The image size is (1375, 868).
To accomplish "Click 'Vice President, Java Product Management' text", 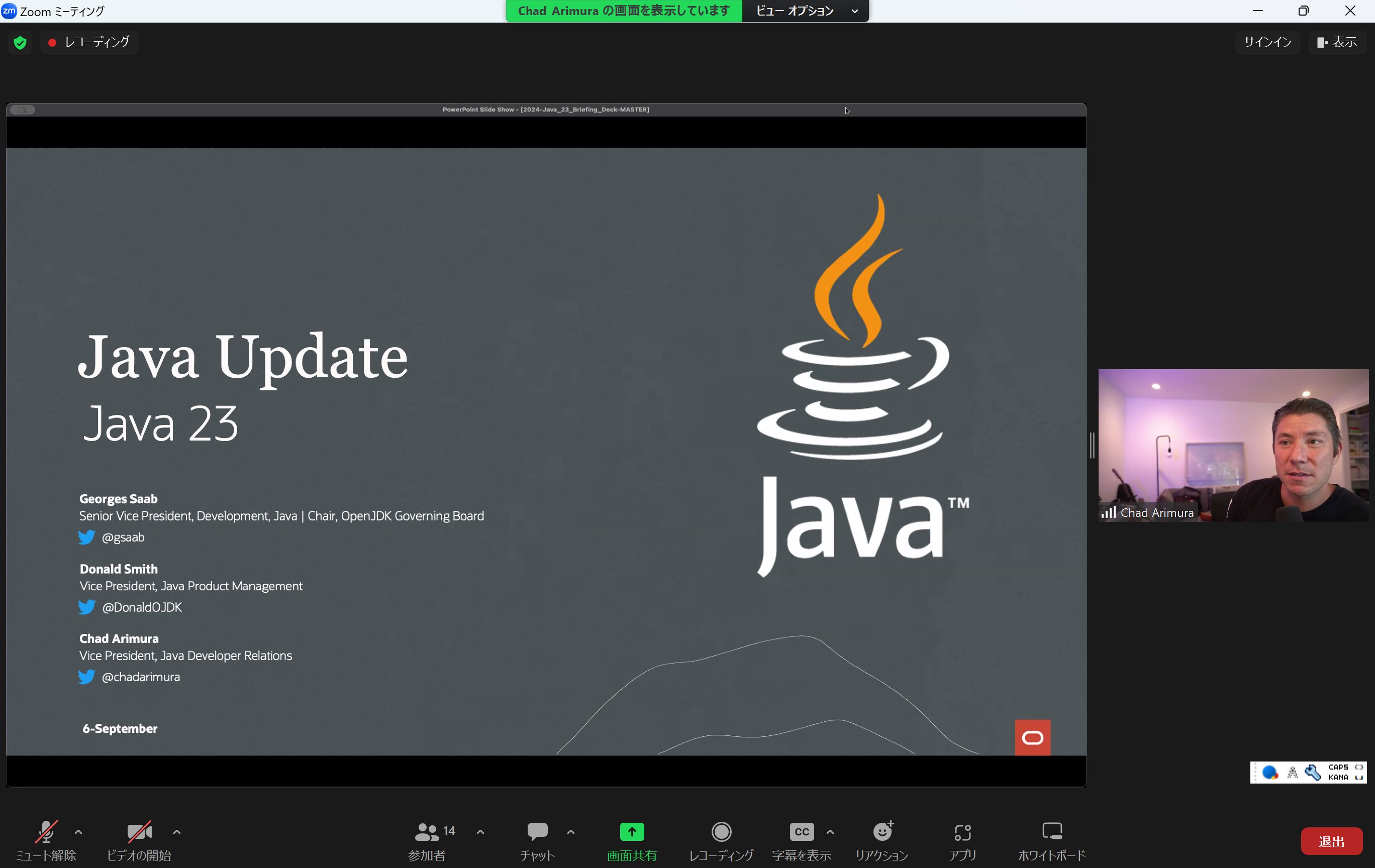I will point(191,586).
